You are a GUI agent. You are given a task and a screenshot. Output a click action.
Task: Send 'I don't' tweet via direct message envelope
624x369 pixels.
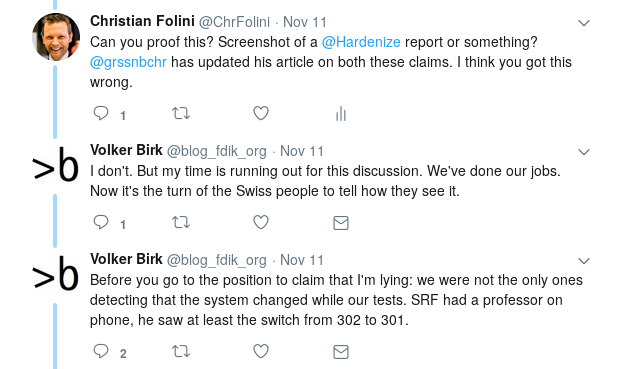click(x=341, y=223)
